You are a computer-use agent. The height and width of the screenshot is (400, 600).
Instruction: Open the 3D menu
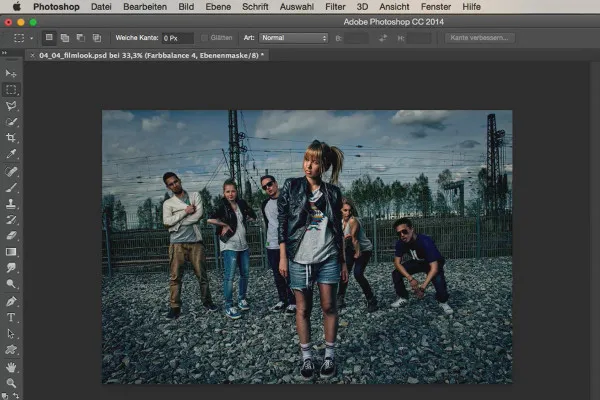click(x=362, y=7)
